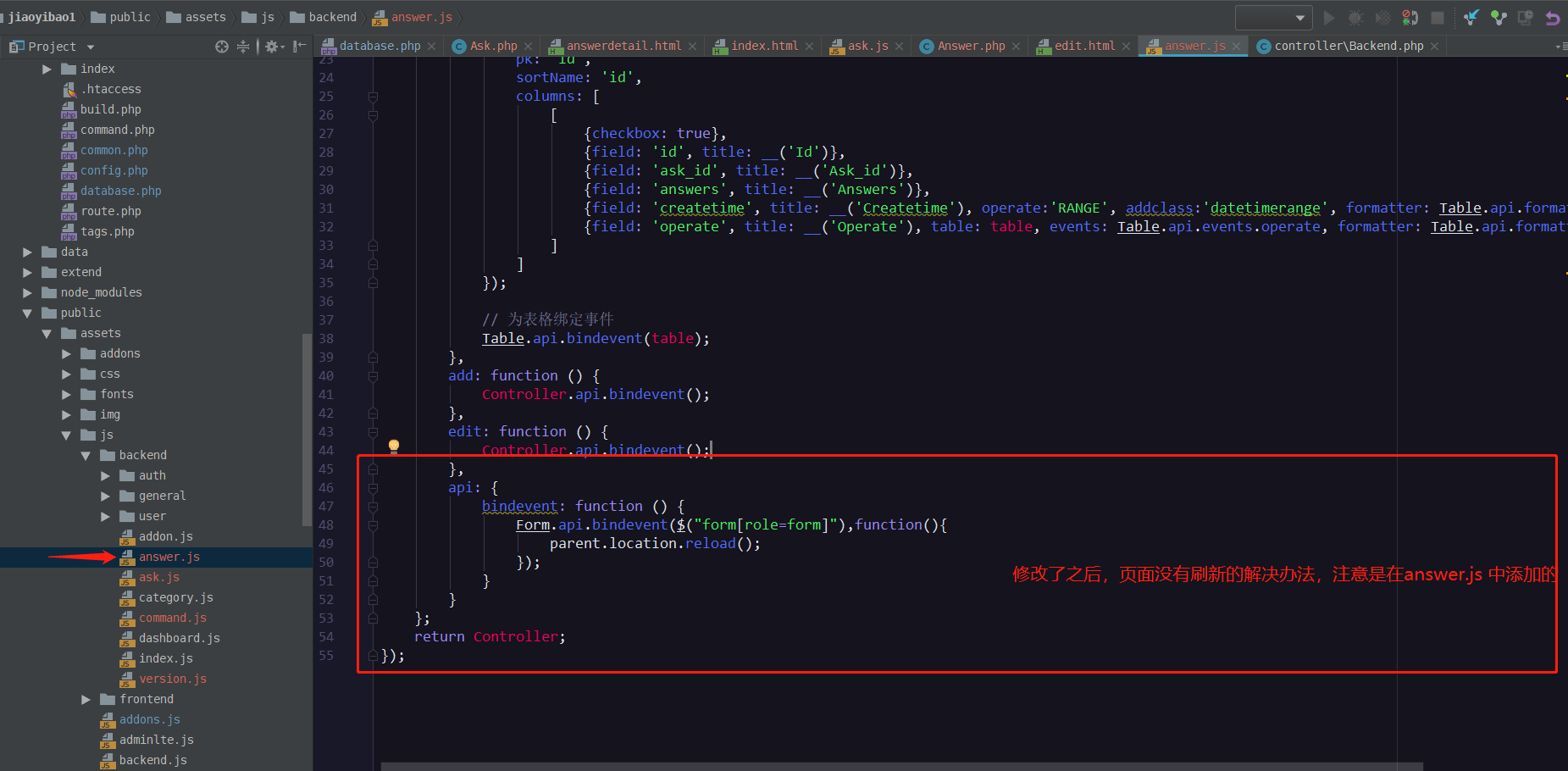Select category.js in the project tree
Screen dimensions: 1568x771
coord(175,597)
